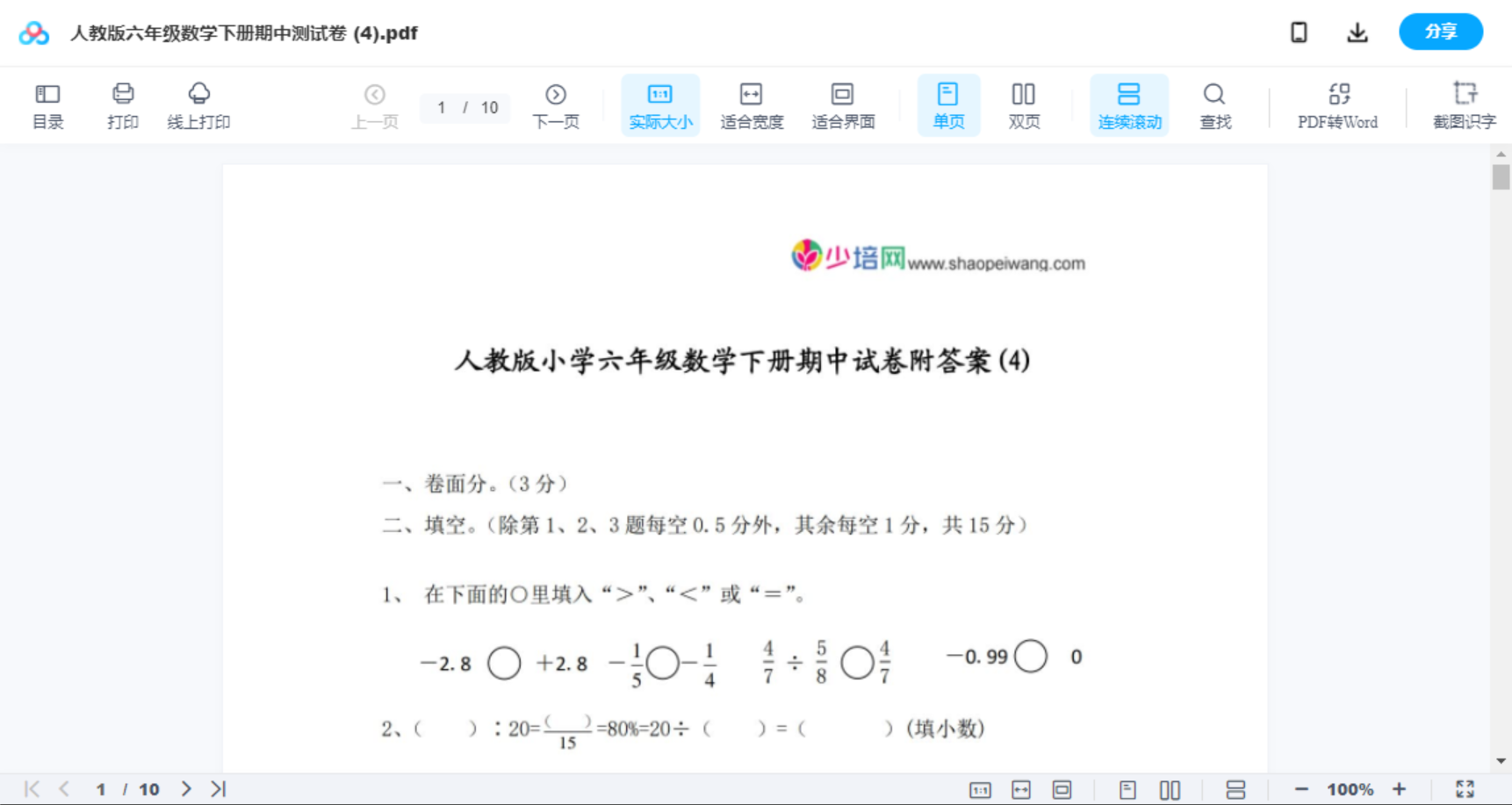Open the 目录 (table of contents) panel
Screen dimensions: 1512x805
tap(47, 104)
